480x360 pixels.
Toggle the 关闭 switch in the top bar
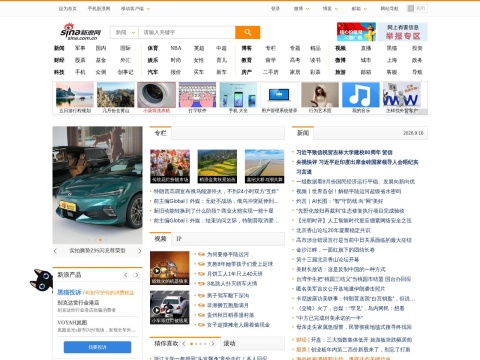(417, 8)
